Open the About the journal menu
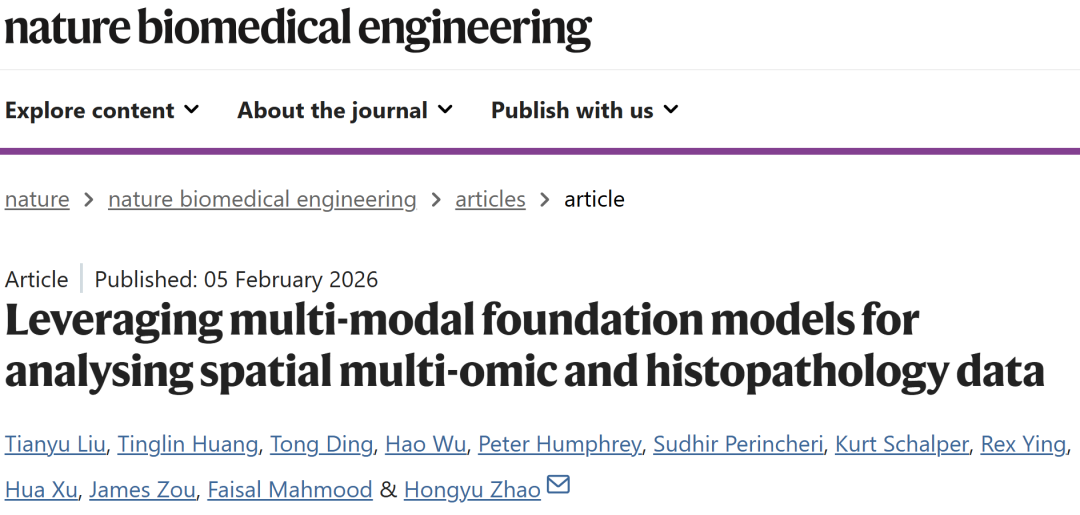Image resolution: width=1080 pixels, height=515 pixels. 344,110
